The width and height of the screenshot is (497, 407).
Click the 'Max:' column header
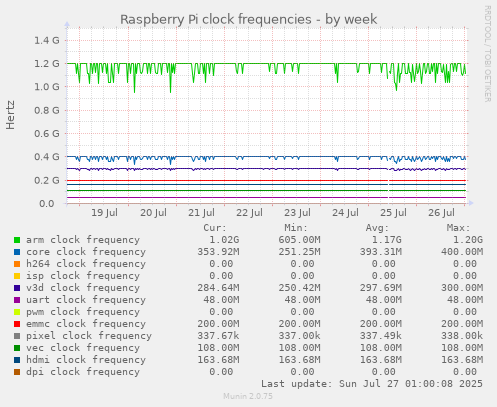(x=458, y=228)
